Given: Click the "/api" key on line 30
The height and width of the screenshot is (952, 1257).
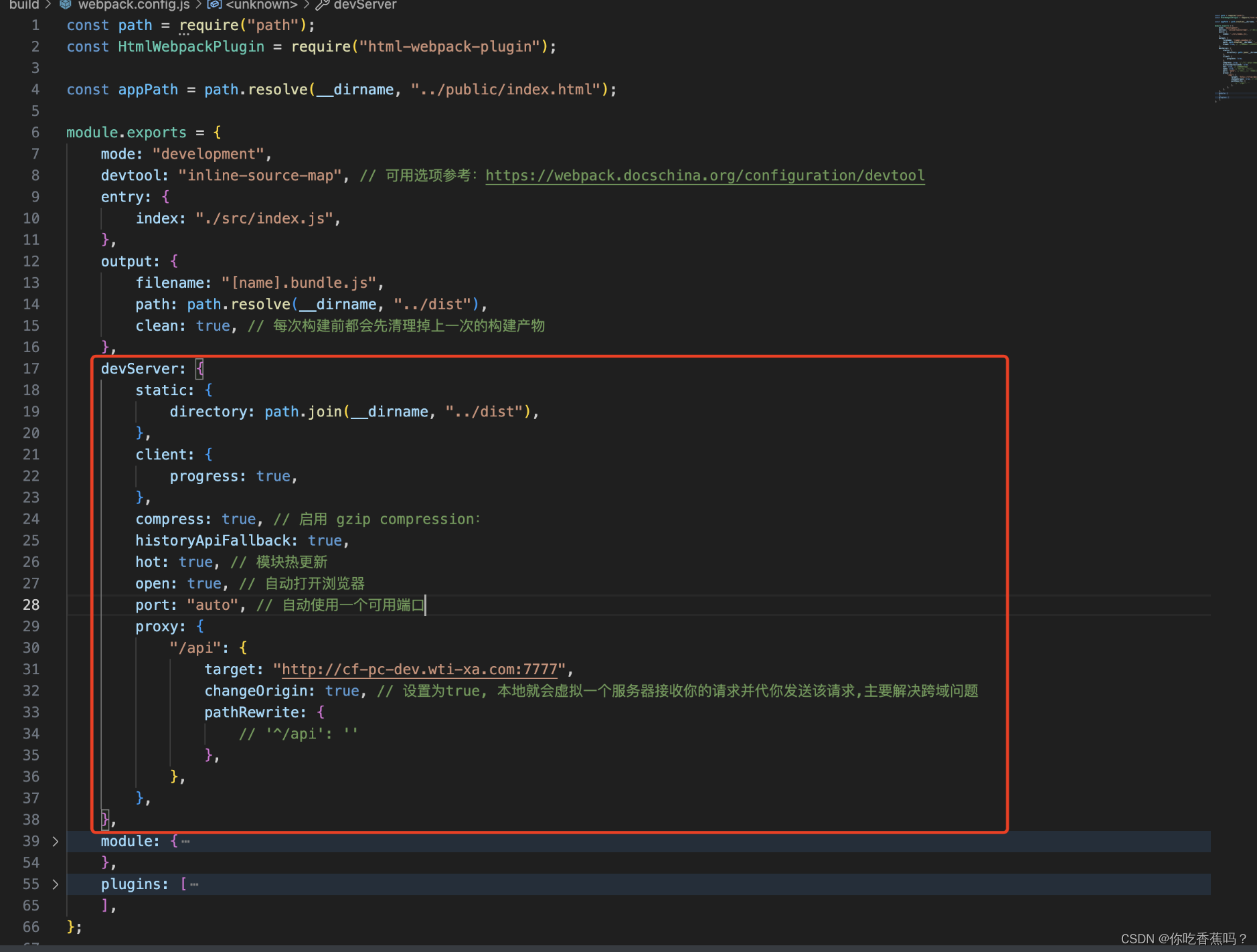Looking at the screenshot, I should point(195,648).
